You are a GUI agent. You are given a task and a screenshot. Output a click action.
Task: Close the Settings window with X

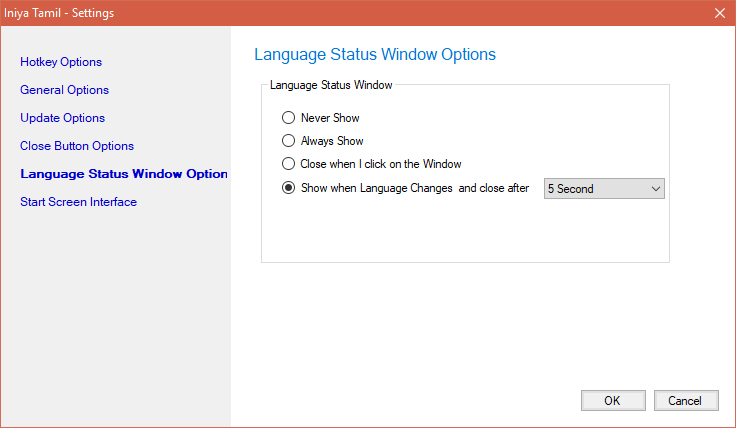pos(719,13)
